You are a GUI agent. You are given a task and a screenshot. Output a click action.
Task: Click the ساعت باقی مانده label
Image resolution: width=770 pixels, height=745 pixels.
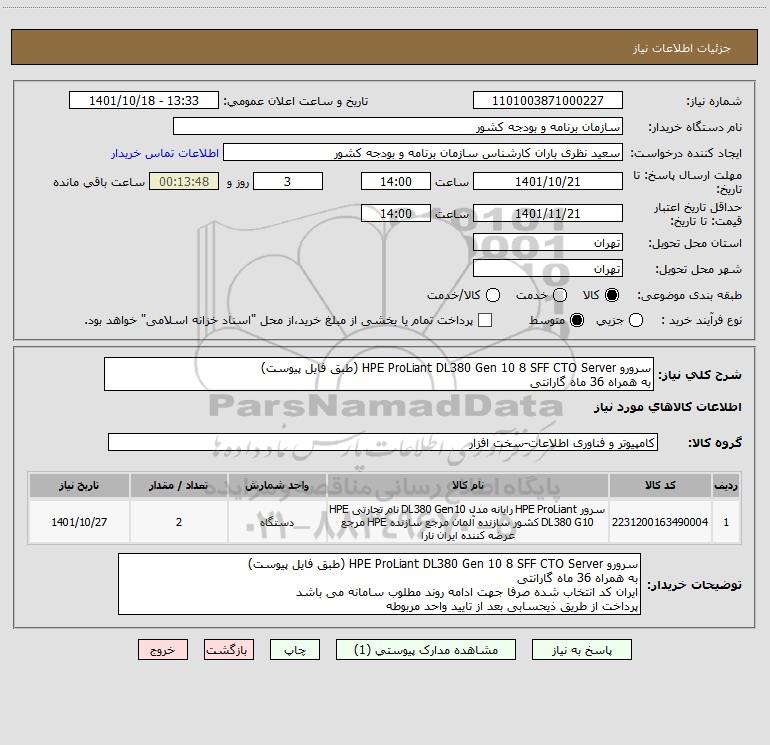tap(99, 182)
